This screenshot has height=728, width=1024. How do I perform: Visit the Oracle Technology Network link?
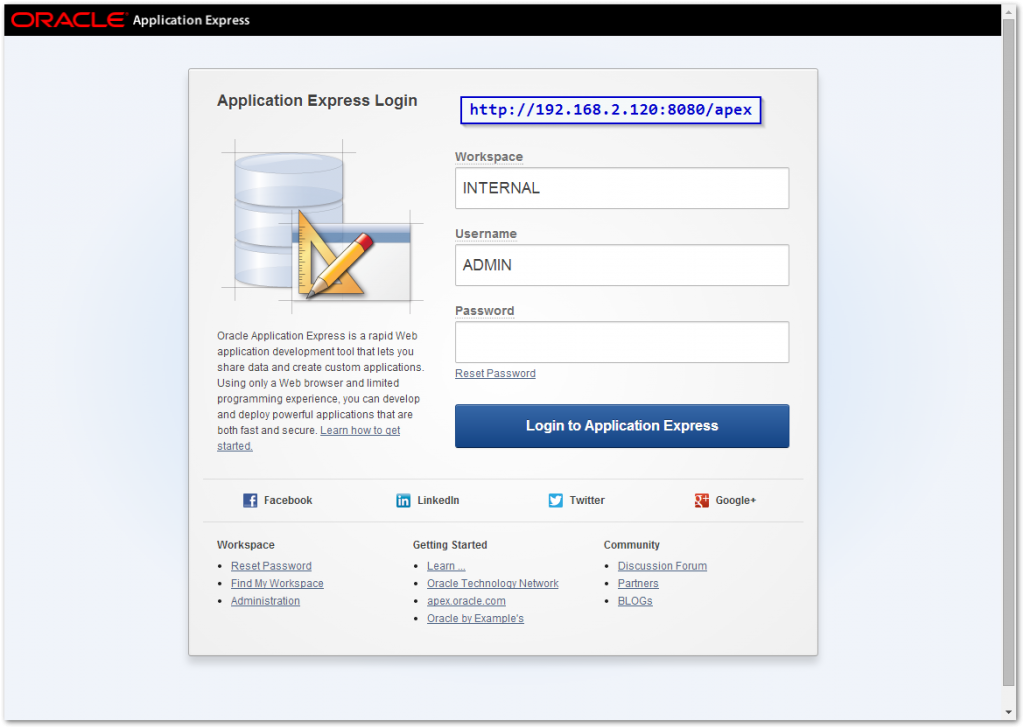tap(492, 583)
